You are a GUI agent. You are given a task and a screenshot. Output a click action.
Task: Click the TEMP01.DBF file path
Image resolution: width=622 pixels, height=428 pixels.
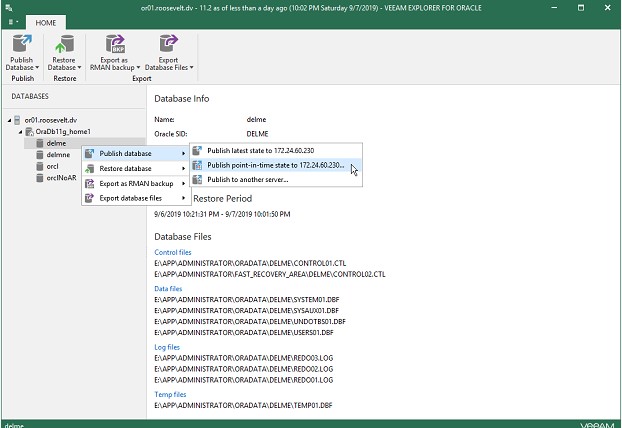(243, 405)
